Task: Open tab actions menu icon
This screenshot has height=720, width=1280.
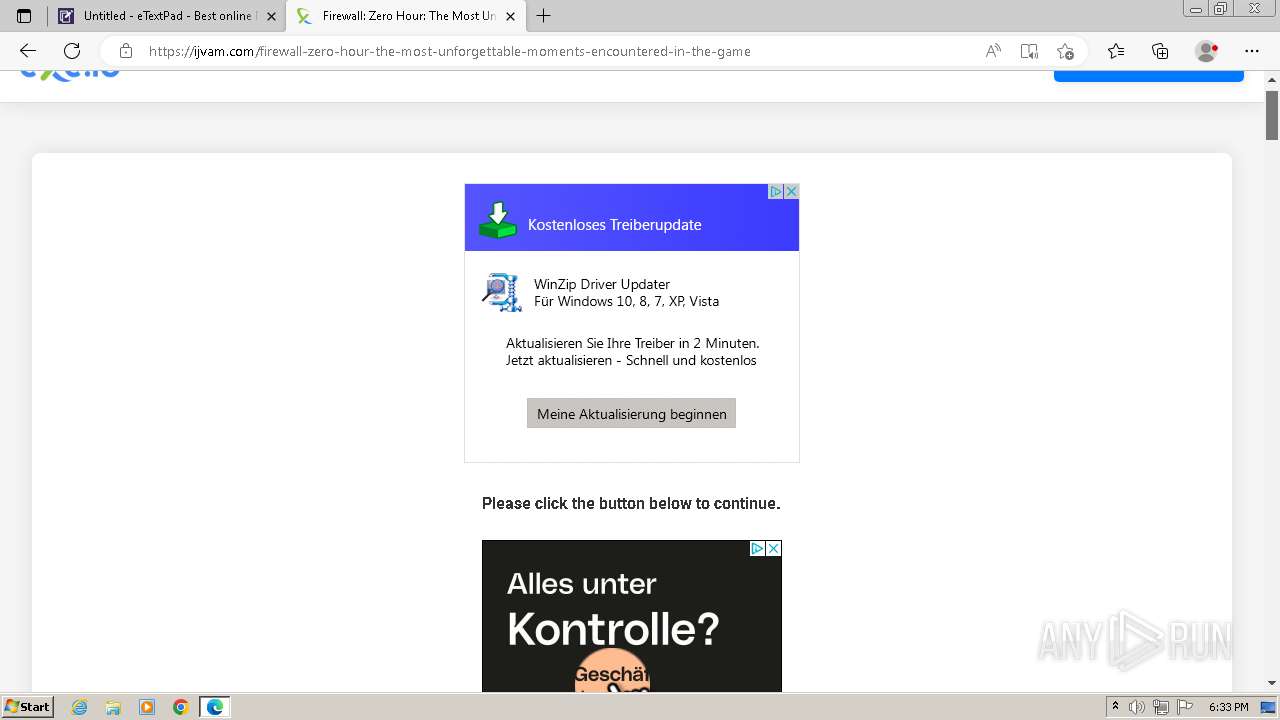Action: pyautogui.click(x=24, y=16)
